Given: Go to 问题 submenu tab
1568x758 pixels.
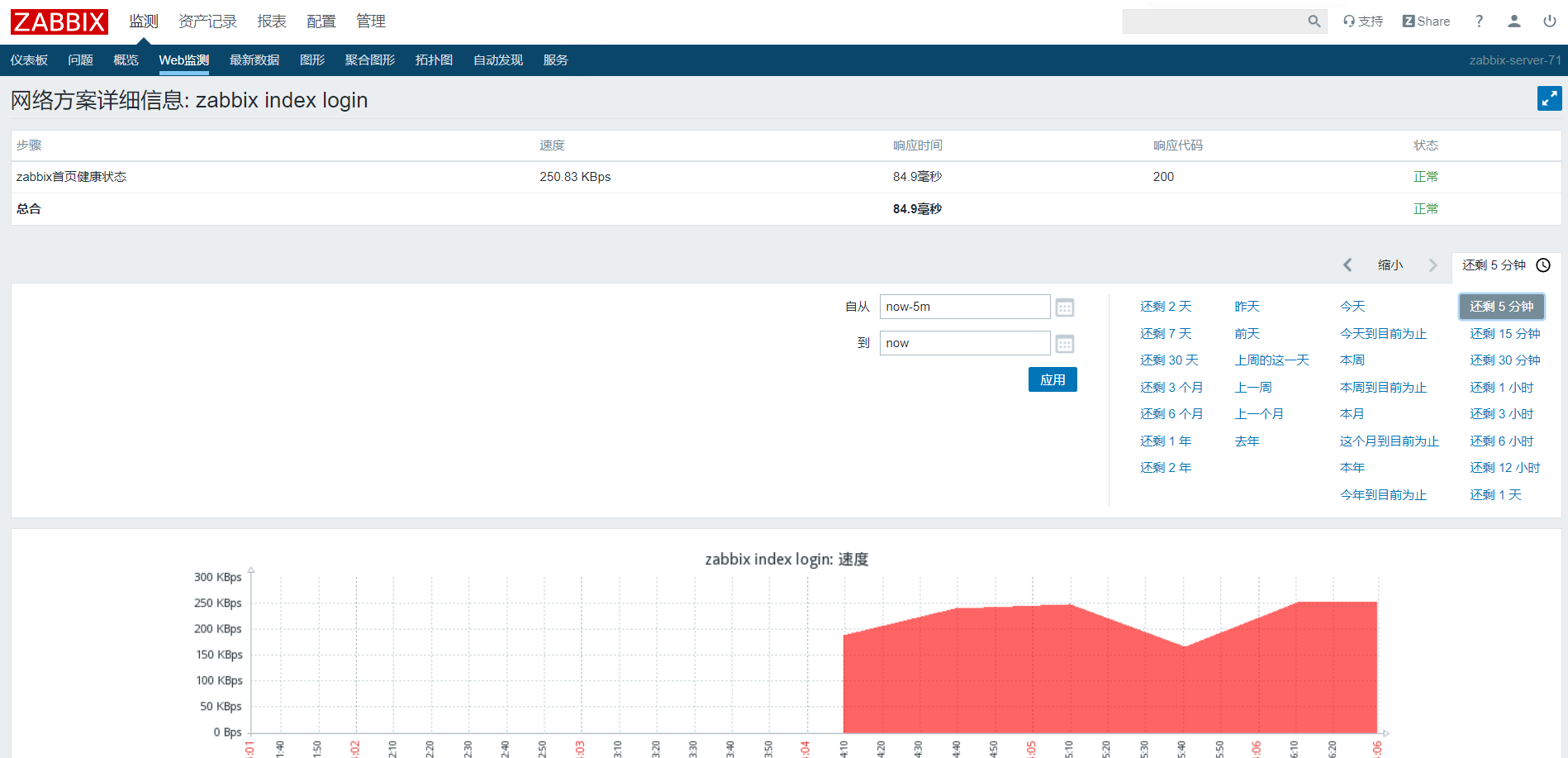Looking at the screenshot, I should point(80,60).
